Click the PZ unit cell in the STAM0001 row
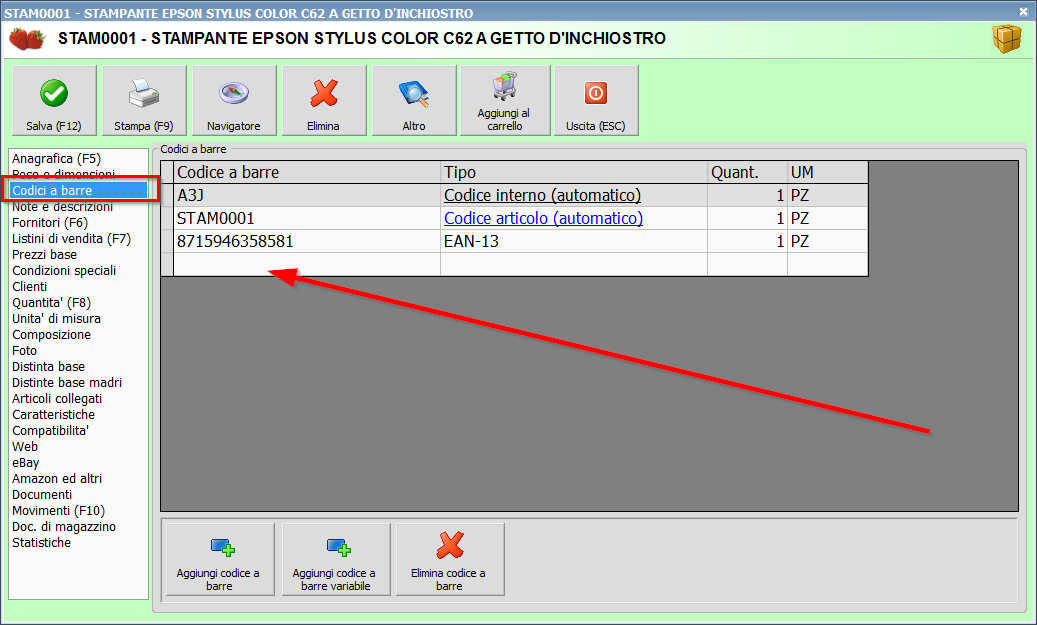 tap(827, 218)
